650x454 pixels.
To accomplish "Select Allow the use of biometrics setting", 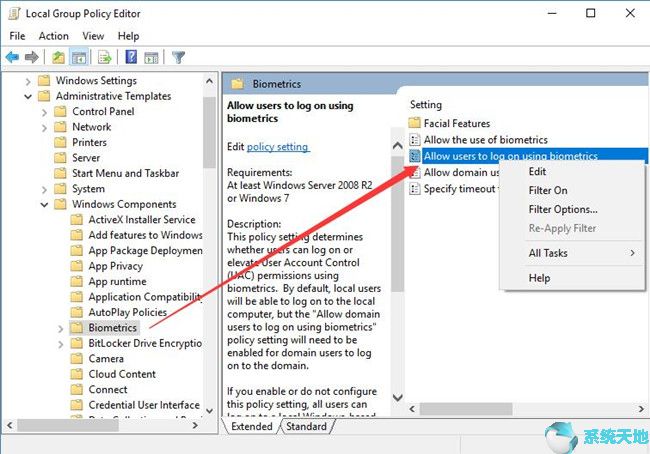I will pos(485,140).
